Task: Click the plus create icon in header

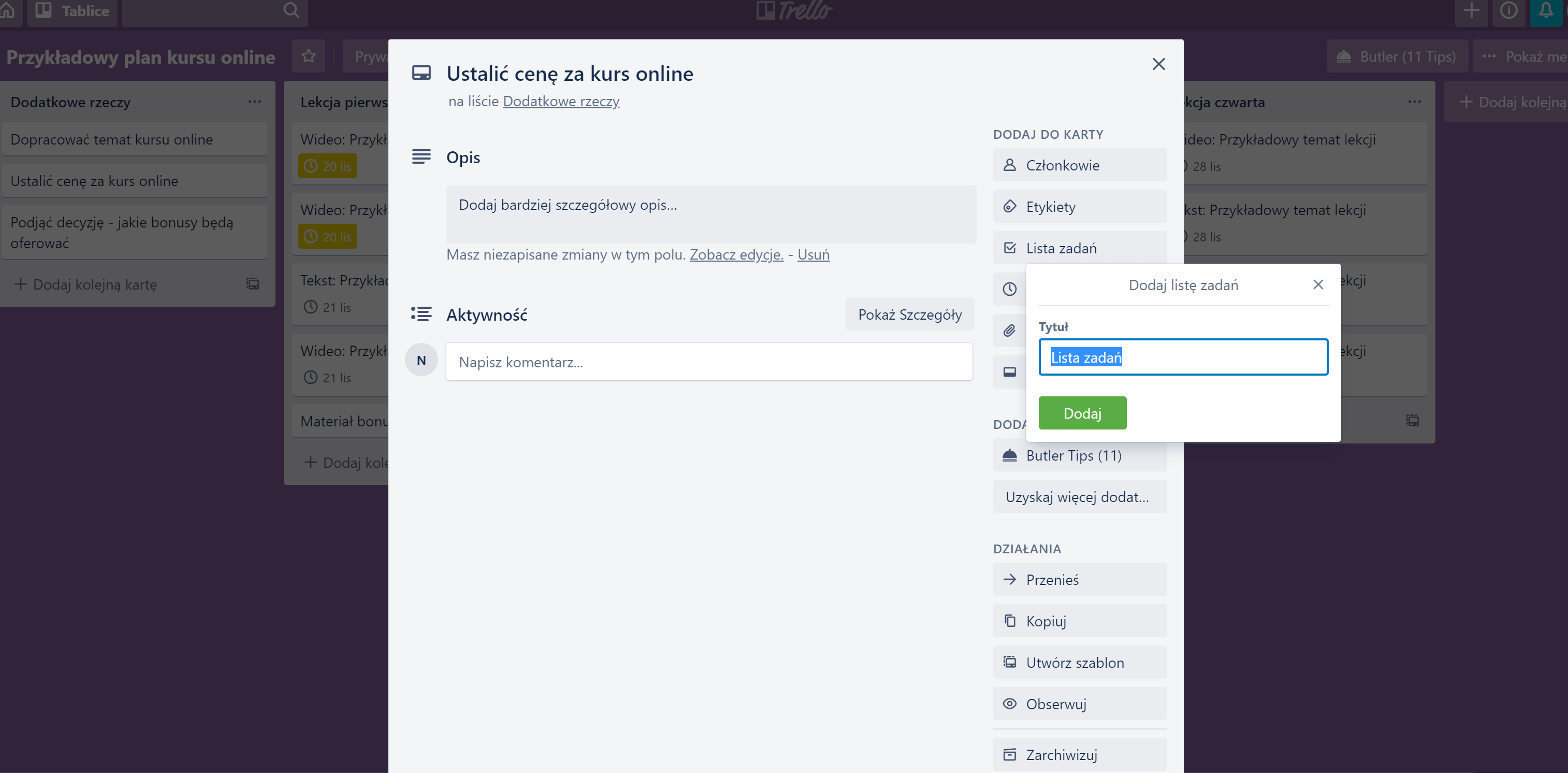Action: tap(1471, 10)
